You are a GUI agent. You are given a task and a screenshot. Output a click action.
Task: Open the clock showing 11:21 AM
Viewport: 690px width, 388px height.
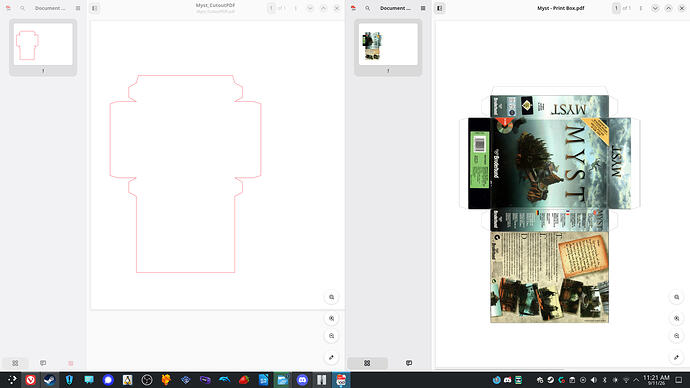[656, 380]
